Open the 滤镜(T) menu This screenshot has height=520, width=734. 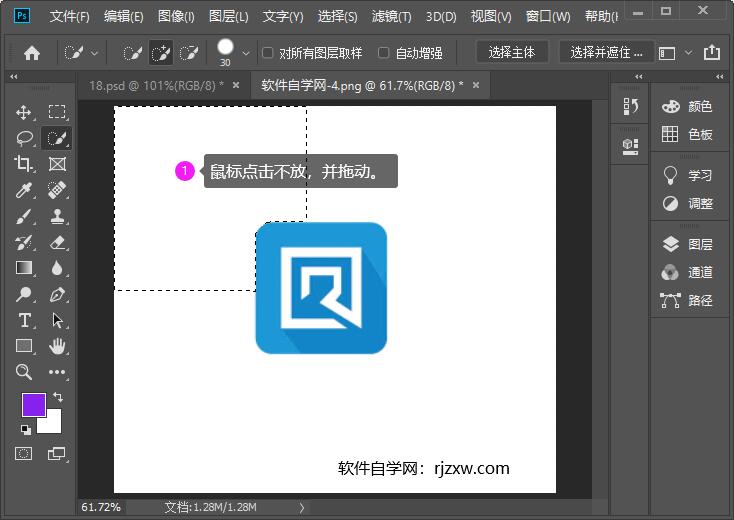[391, 17]
